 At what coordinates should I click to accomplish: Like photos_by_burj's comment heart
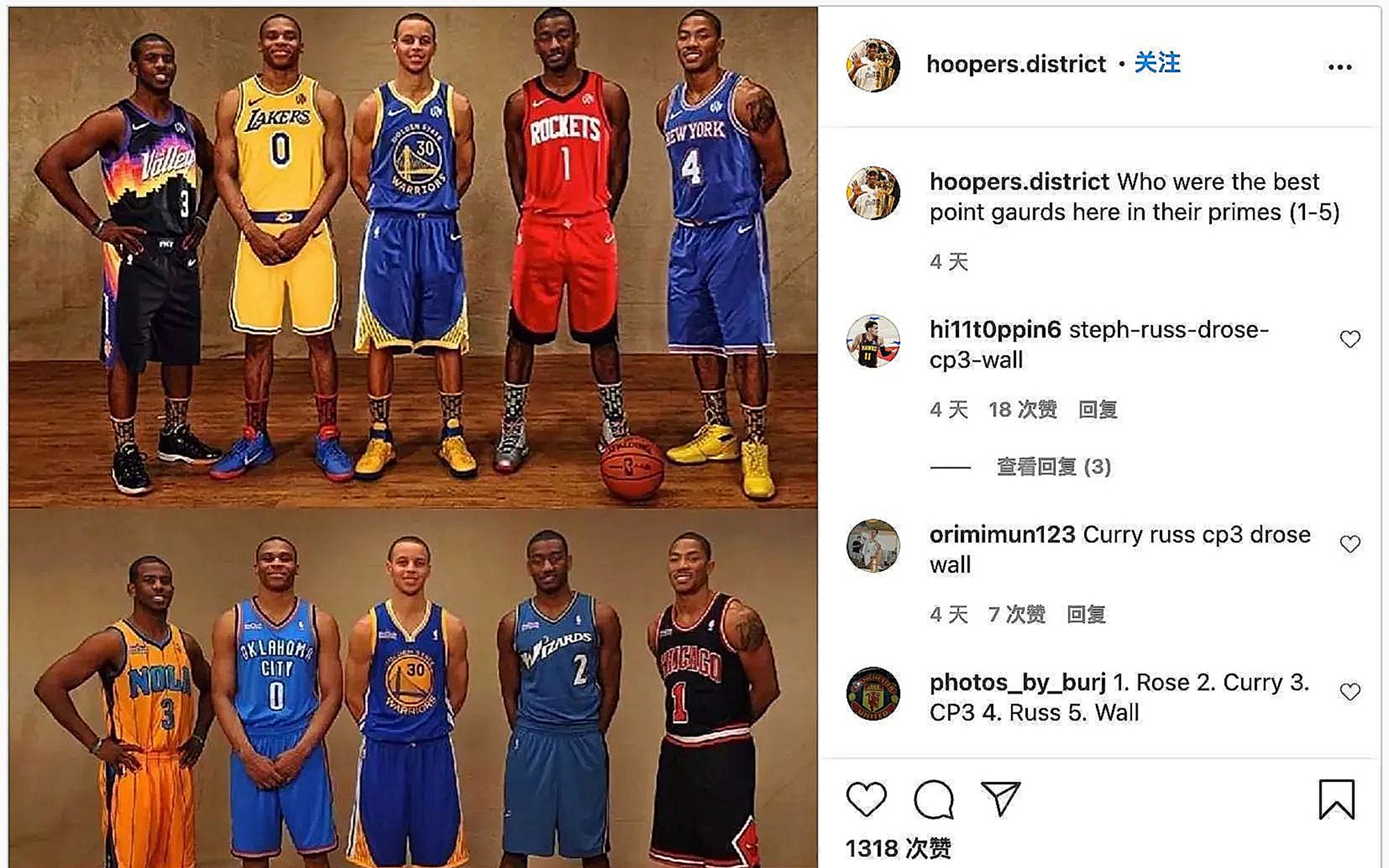click(x=1349, y=692)
